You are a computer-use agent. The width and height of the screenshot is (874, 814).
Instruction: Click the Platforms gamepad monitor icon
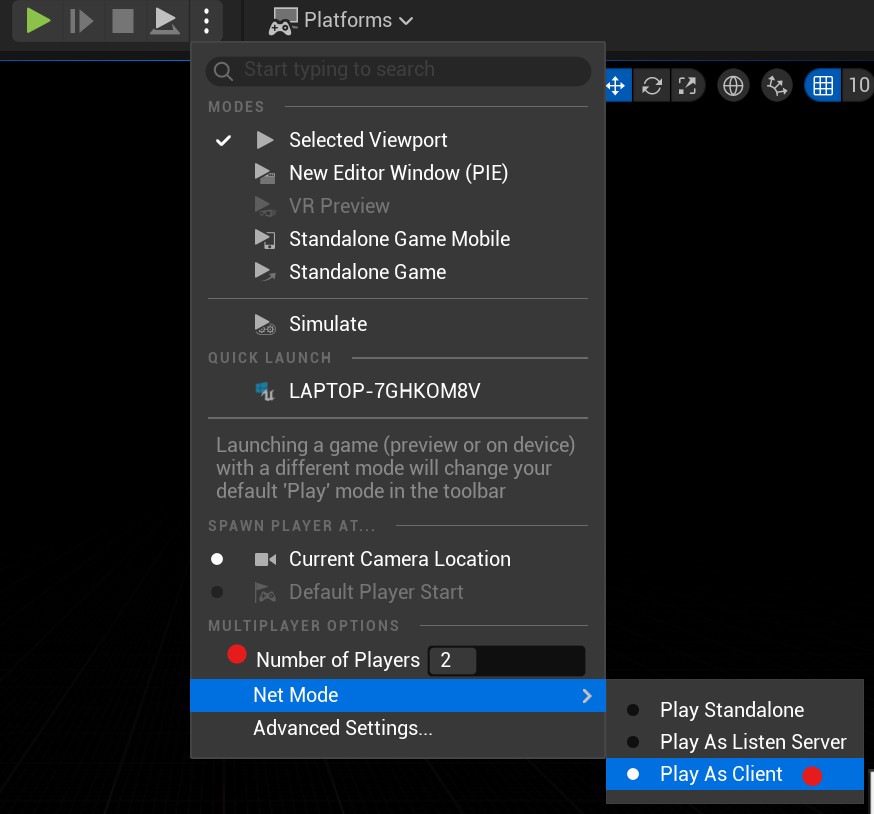coord(283,21)
